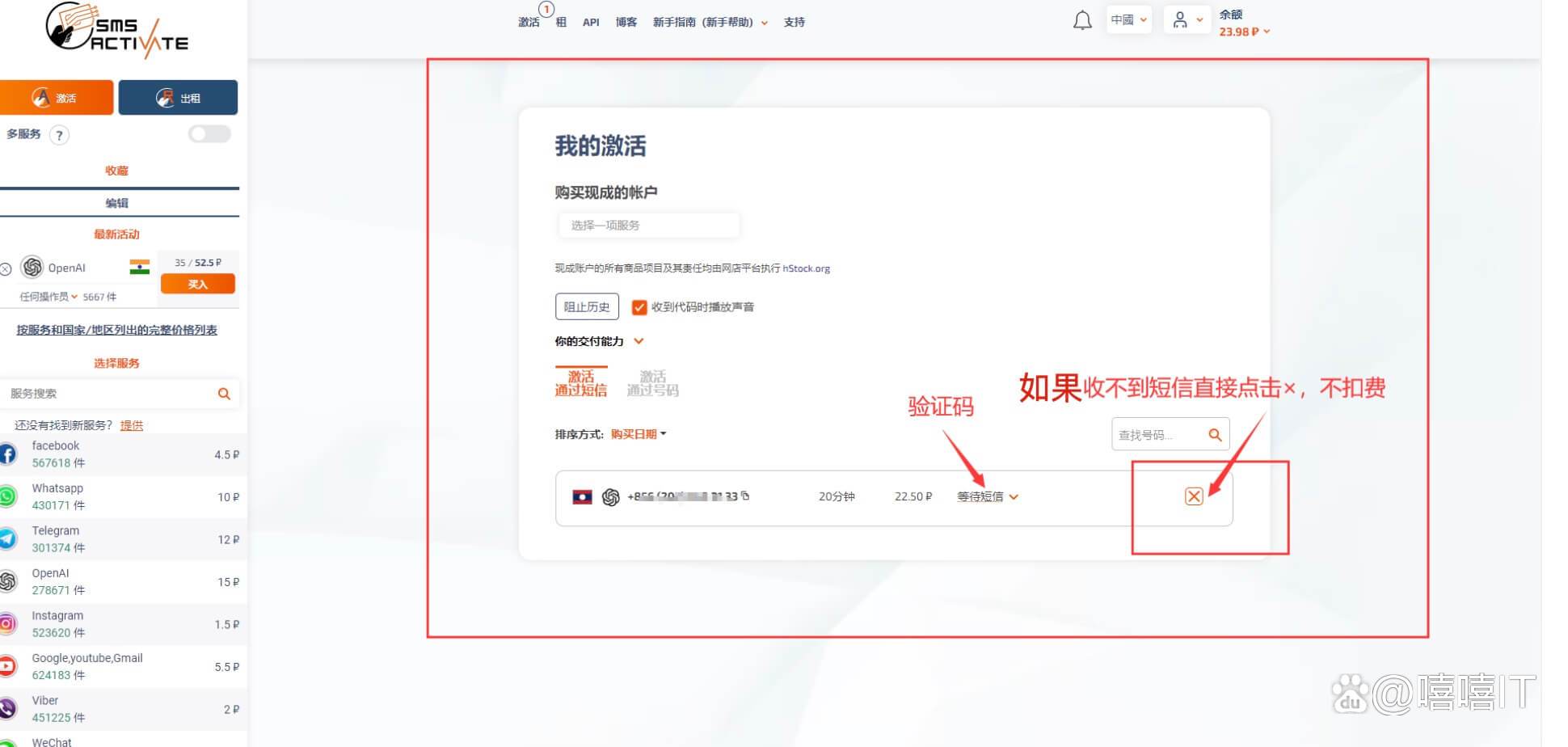Click the 阻止历史 button

(x=587, y=307)
